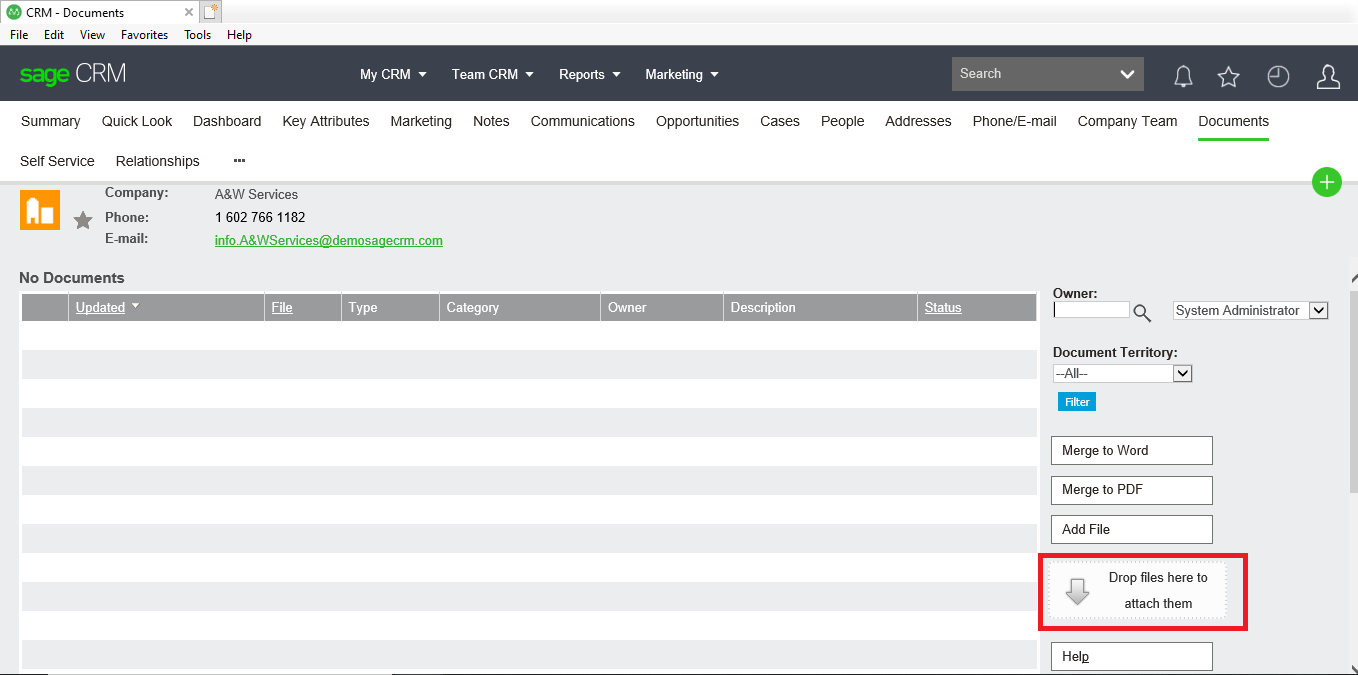Screen dimensions: 1358x675
Task: Mark A&W Services as favorite star
Action: pos(83,220)
